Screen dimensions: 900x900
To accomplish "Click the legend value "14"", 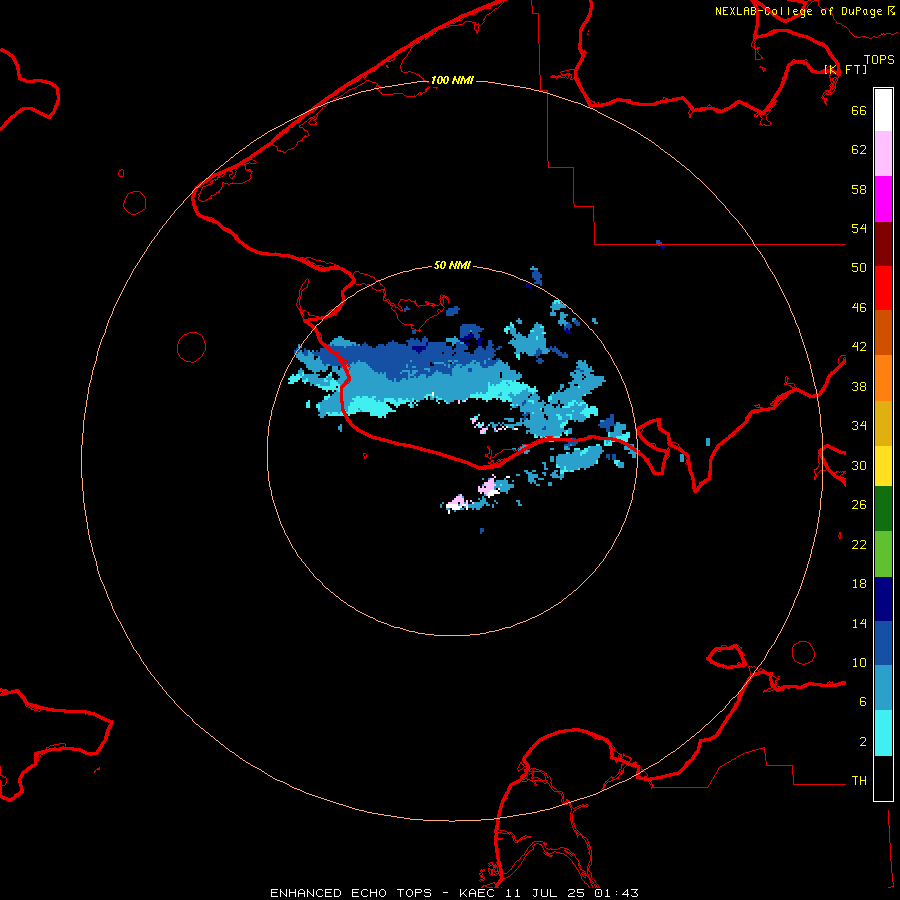I will coord(859,623).
